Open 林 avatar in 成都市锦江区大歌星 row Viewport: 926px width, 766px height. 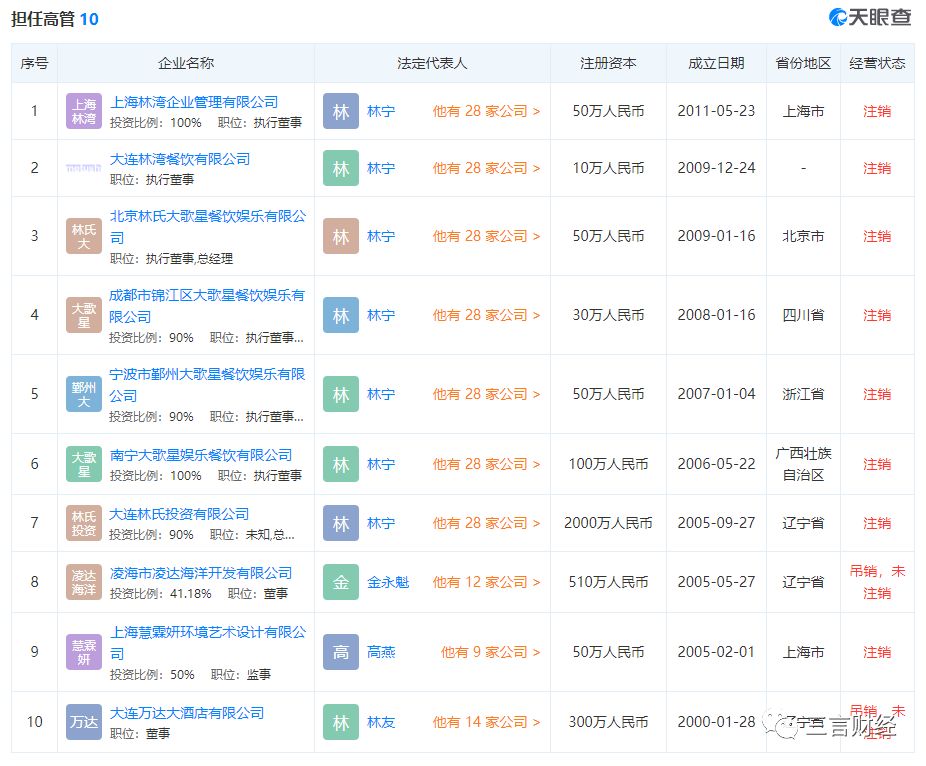[x=341, y=315]
